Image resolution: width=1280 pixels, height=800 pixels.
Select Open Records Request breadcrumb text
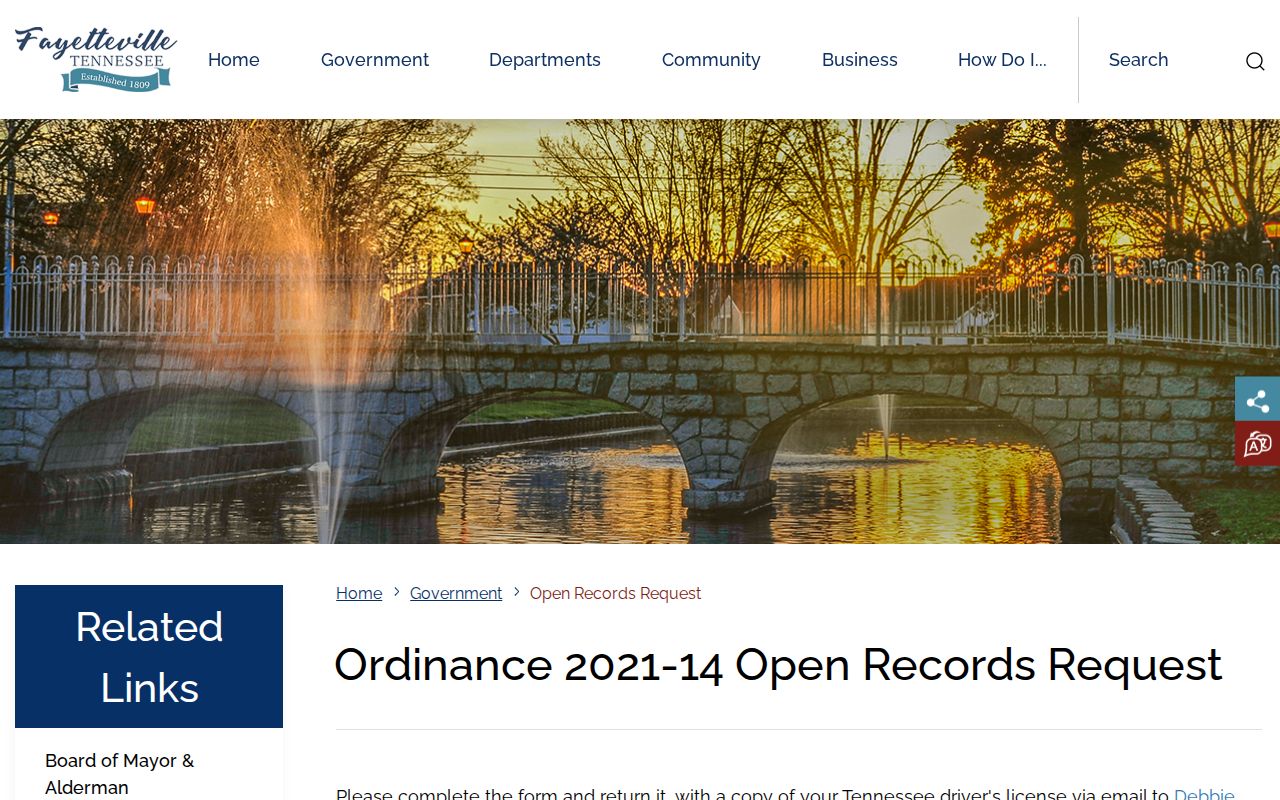pyautogui.click(x=615, y=593)
